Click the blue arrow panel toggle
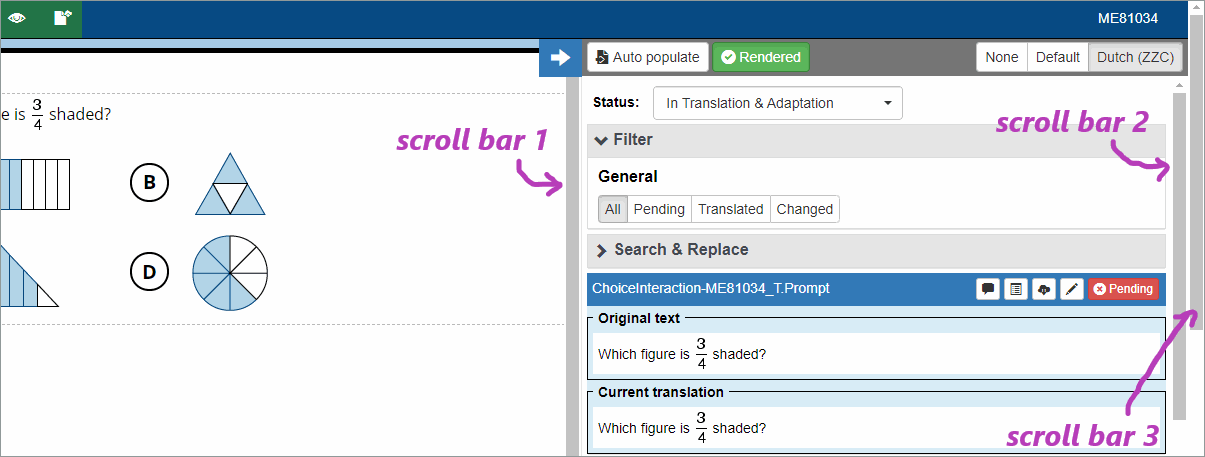The height and width of the screenshot is (457, 1205). click(560, 58)
